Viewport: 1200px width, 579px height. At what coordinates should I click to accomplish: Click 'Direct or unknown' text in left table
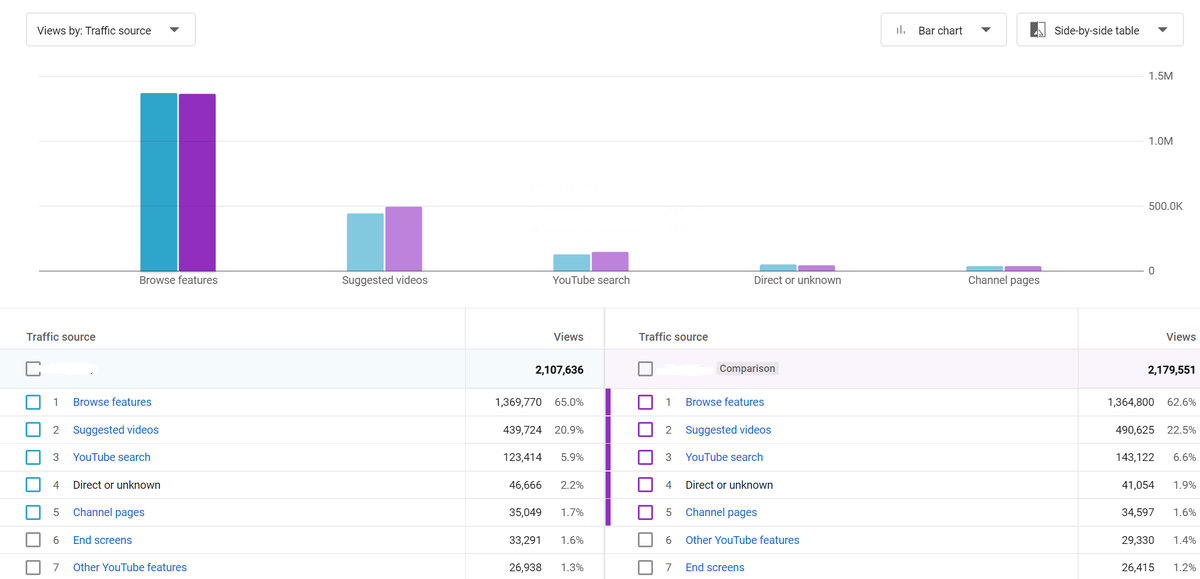point(116,485)
